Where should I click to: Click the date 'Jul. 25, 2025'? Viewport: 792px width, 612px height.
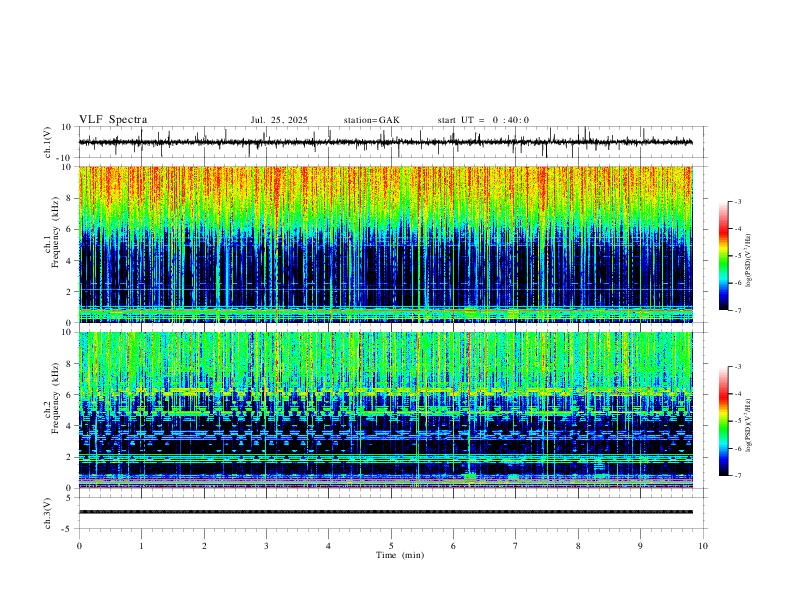tap(279, 120)
